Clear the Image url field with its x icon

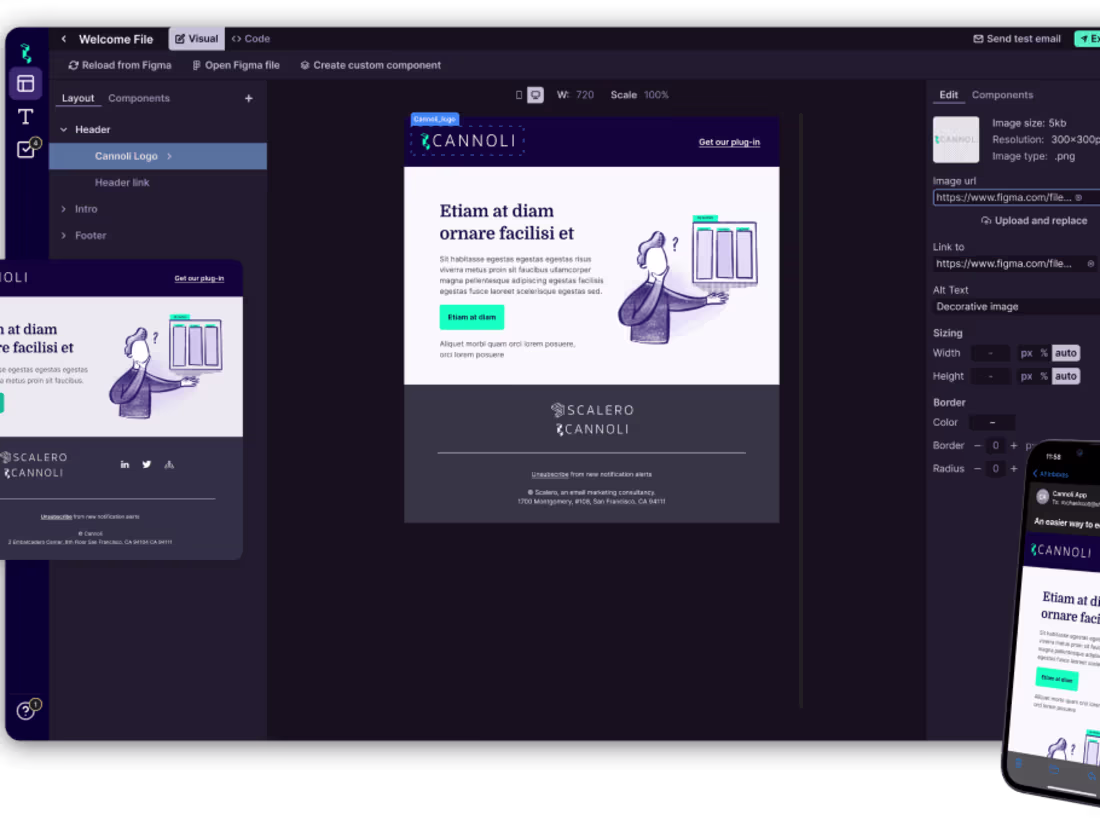point(1078,197)
